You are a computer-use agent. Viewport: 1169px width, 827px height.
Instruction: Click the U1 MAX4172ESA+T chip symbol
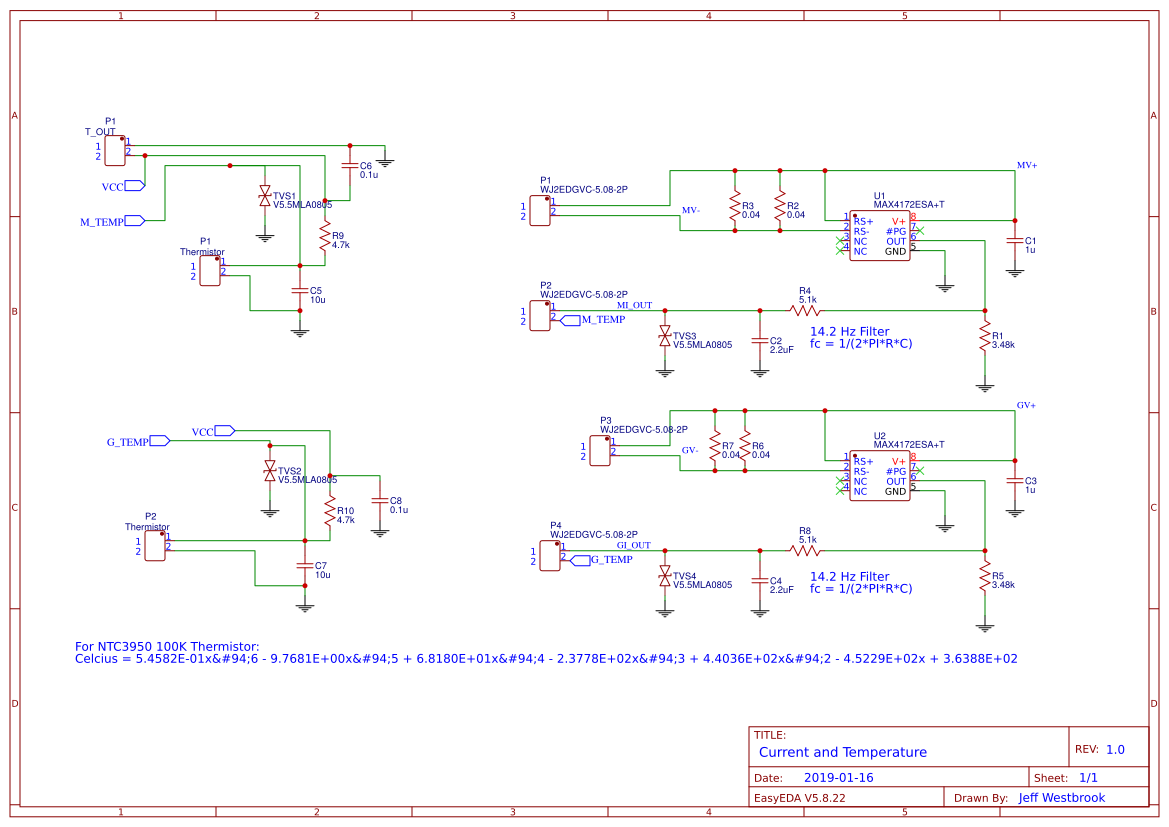tap(880, 235)
